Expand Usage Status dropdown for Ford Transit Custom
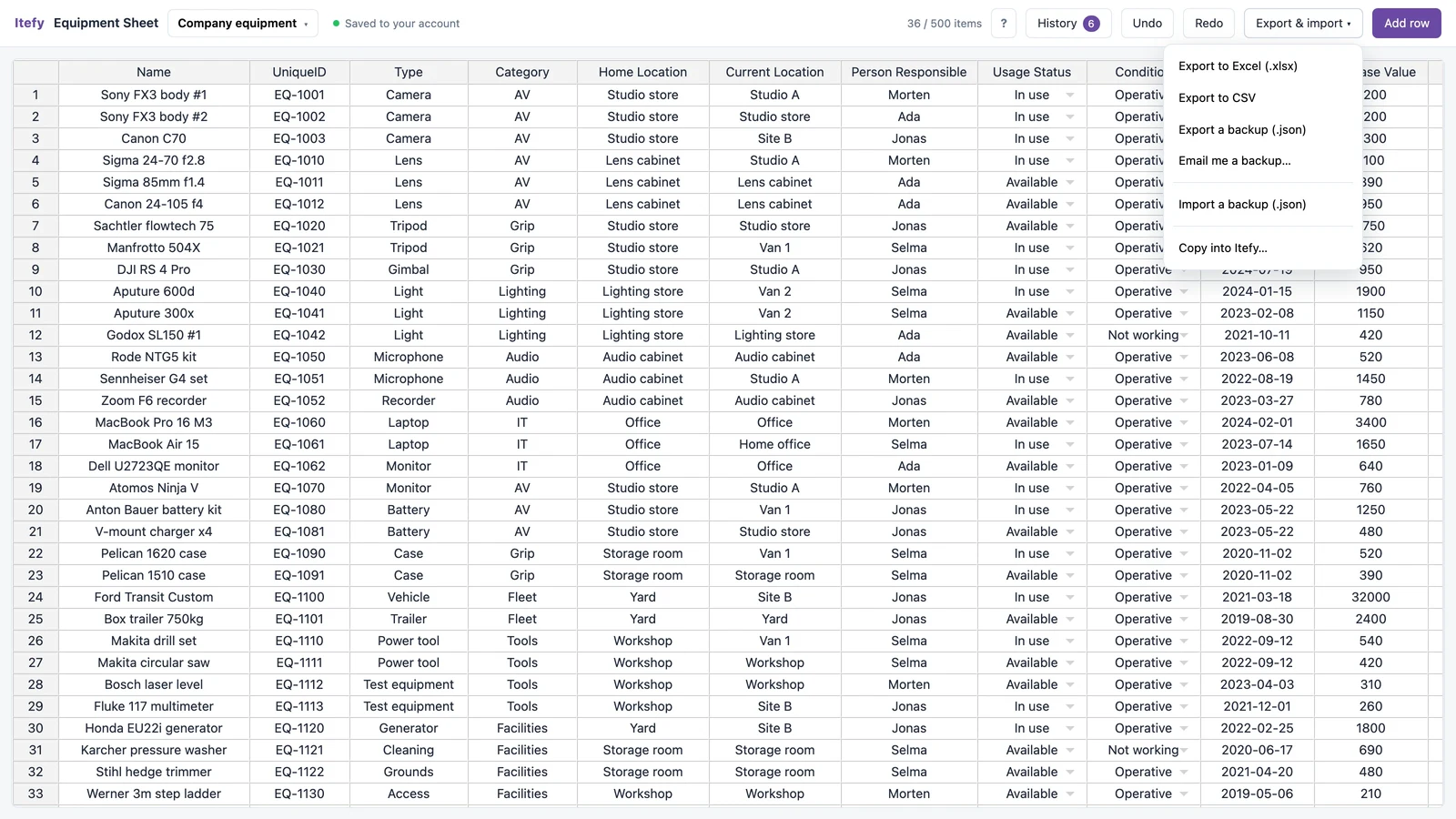1456x819 pixels. [1070, 598]
